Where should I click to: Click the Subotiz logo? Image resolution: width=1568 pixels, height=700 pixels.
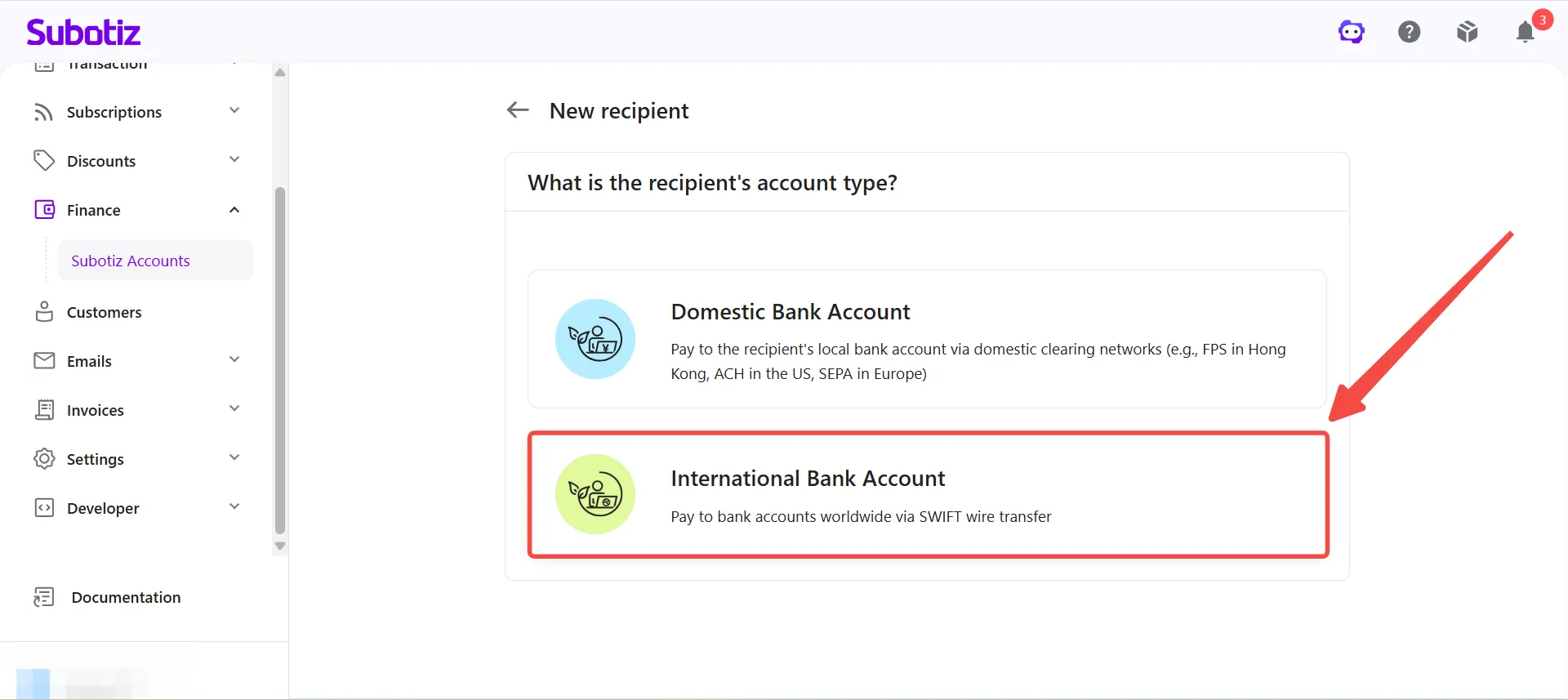click(x=83, y=32)
